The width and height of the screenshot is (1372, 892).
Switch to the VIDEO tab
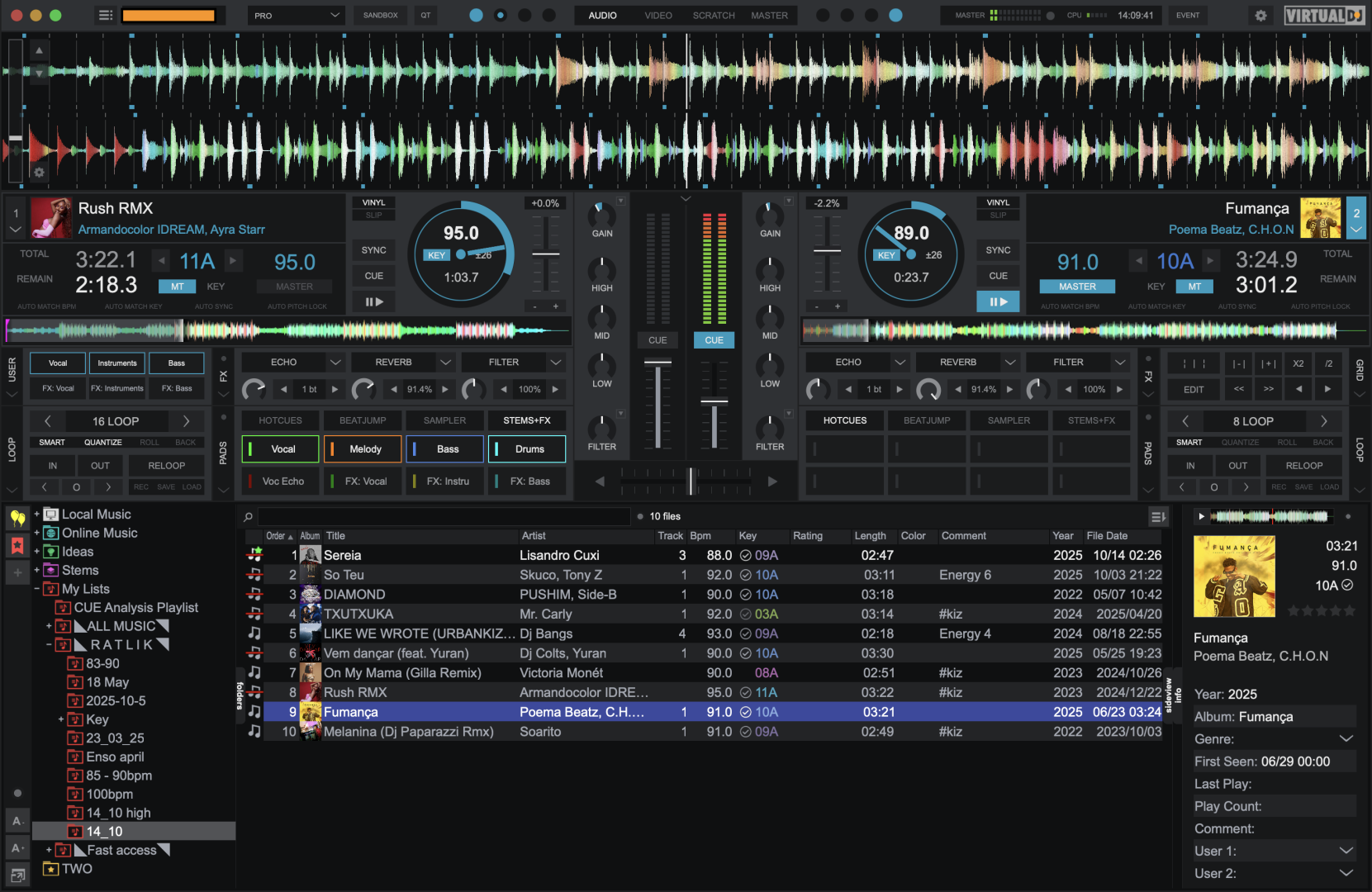[658, 16]
